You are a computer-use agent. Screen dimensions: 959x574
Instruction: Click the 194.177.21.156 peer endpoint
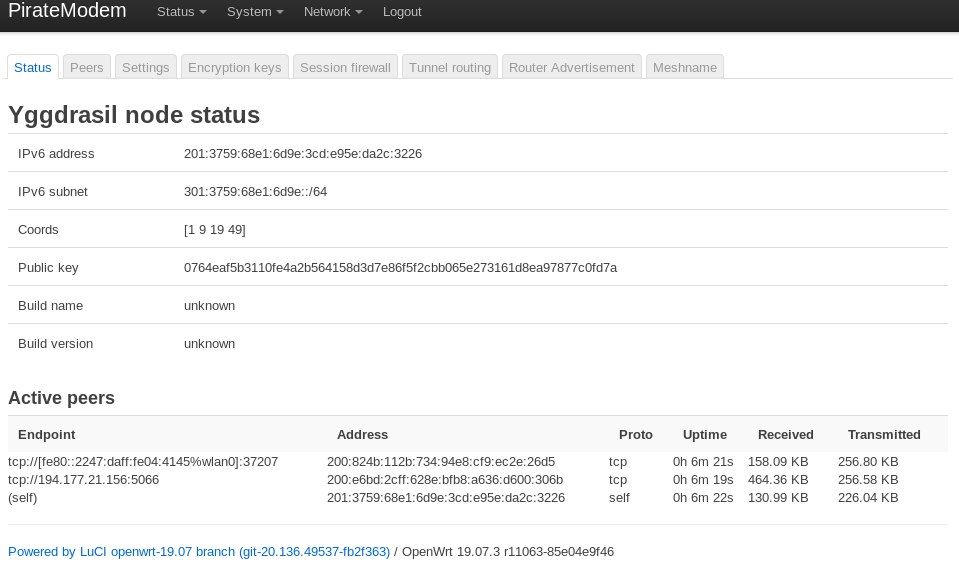pos(83,480)
